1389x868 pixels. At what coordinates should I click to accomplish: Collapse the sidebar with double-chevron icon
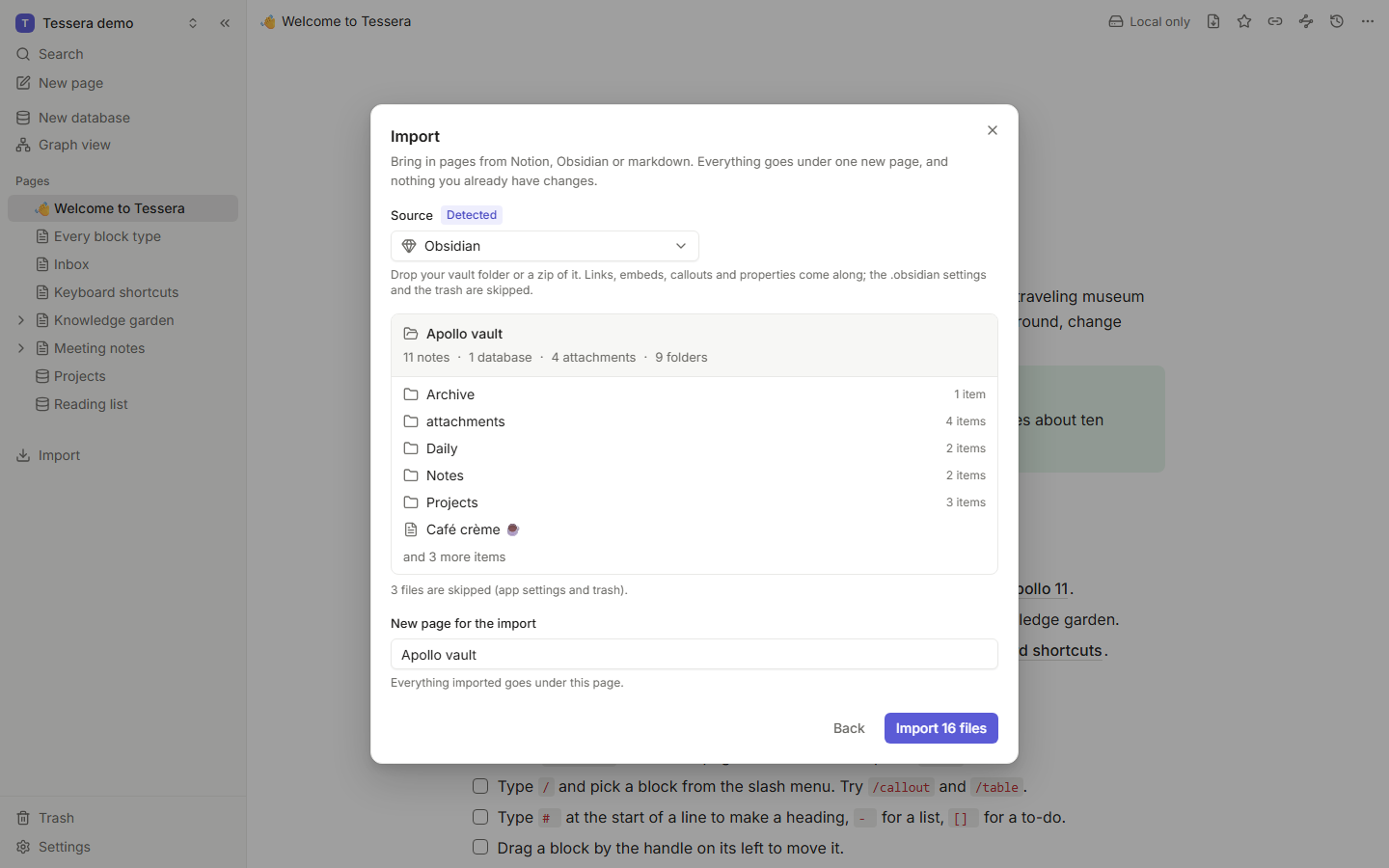[225, 23]
